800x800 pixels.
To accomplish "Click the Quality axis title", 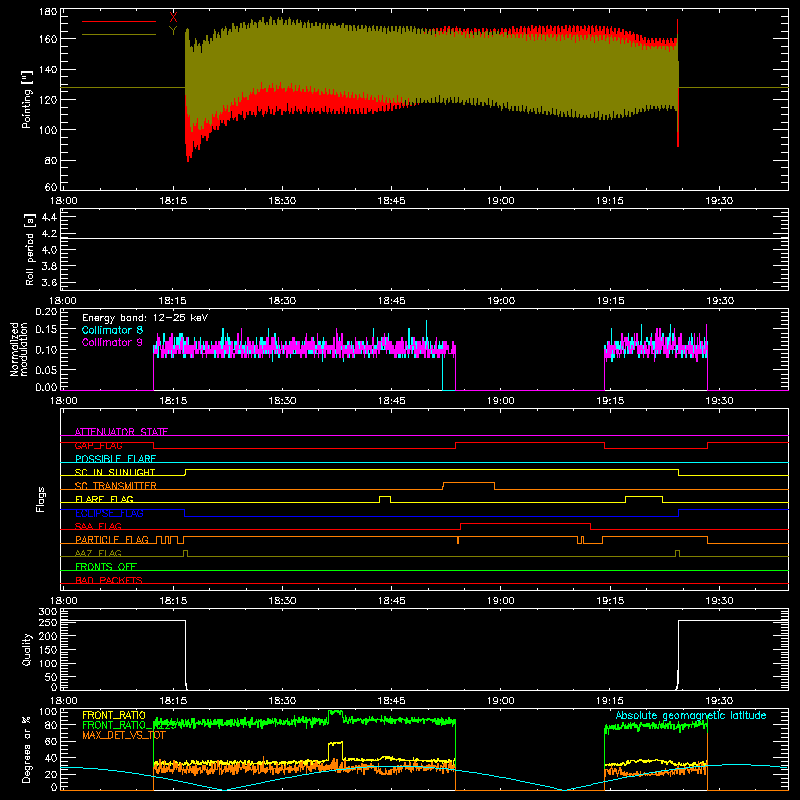I will coord(27,649).
